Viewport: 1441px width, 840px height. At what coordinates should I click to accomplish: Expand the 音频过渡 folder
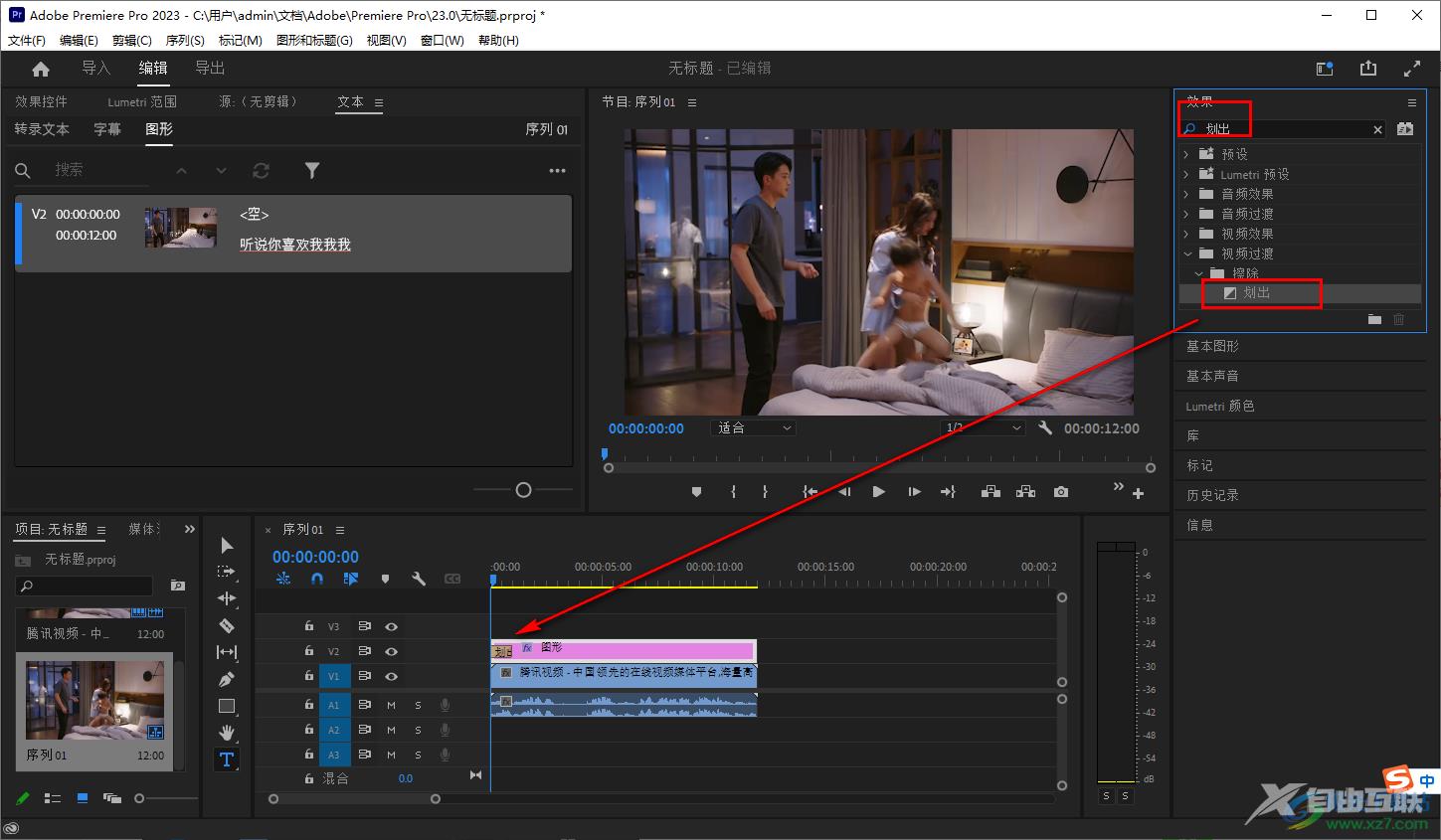pos(1186,214)
